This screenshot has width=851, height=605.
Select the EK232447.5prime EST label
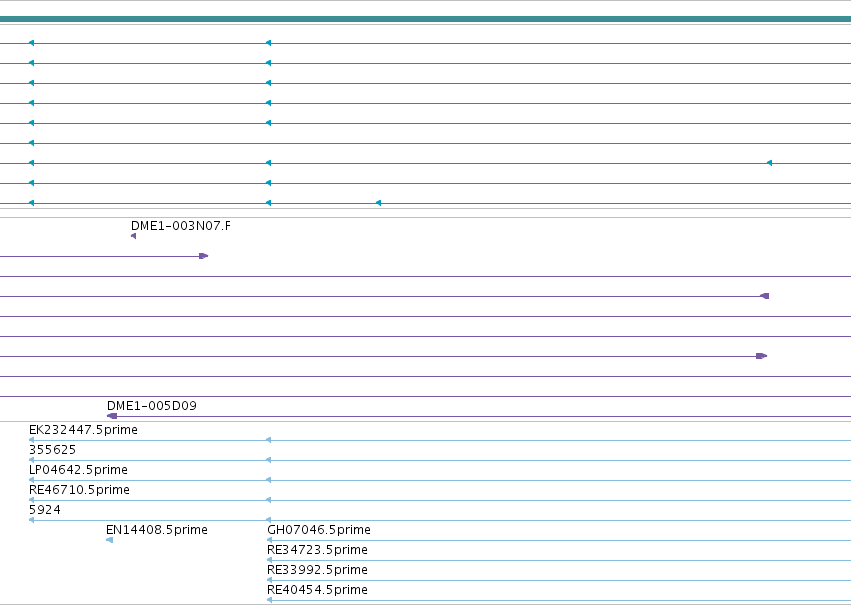tap(83, 430)
